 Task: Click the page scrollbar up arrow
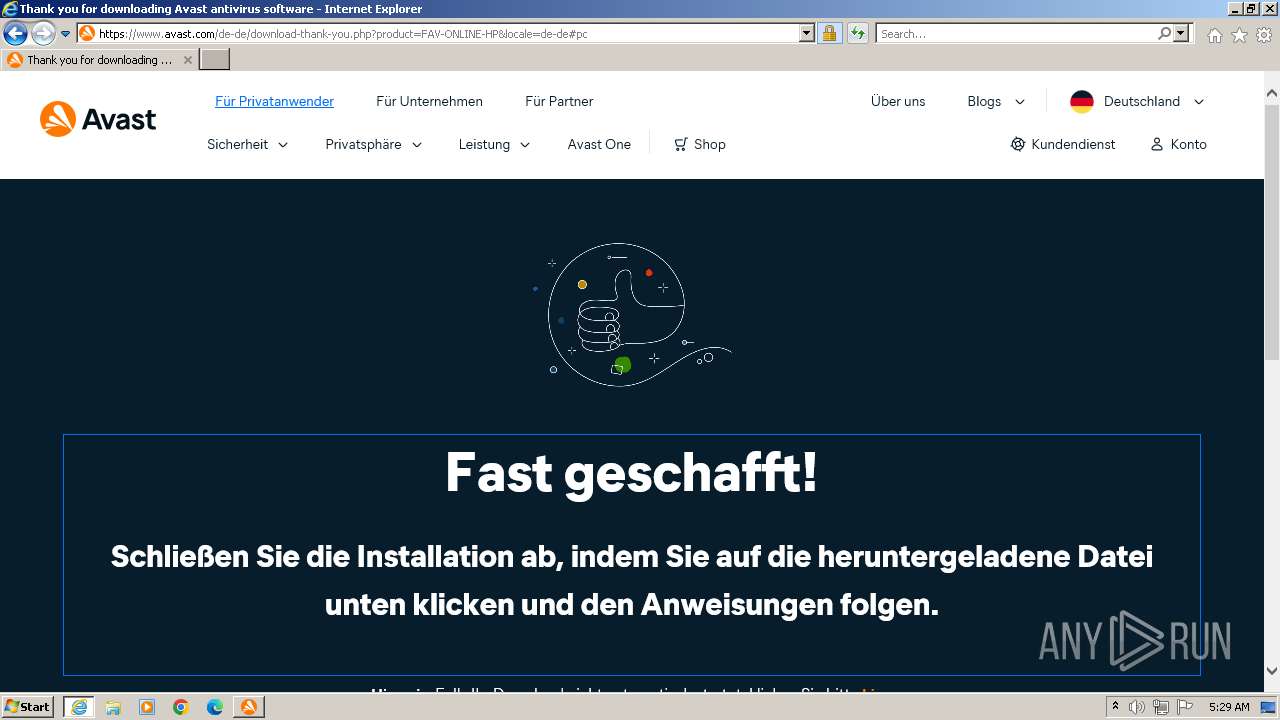pyautogui.click(x=1272, y=94)
